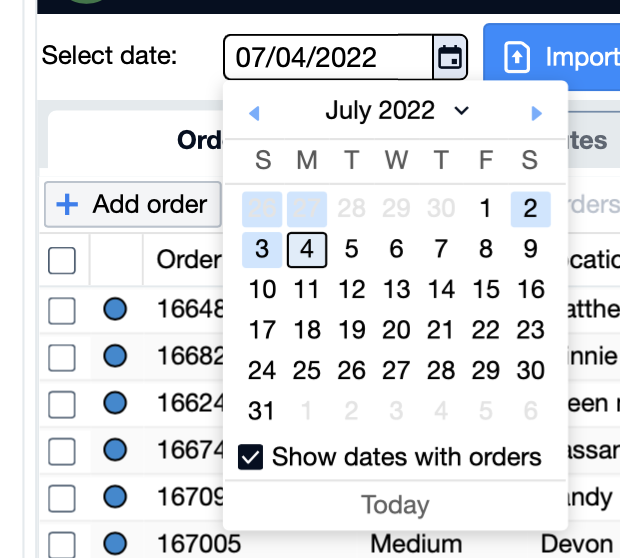
Task: Select July 15 in the calendar
Action: pyautogui.click(x=486, y=290)
